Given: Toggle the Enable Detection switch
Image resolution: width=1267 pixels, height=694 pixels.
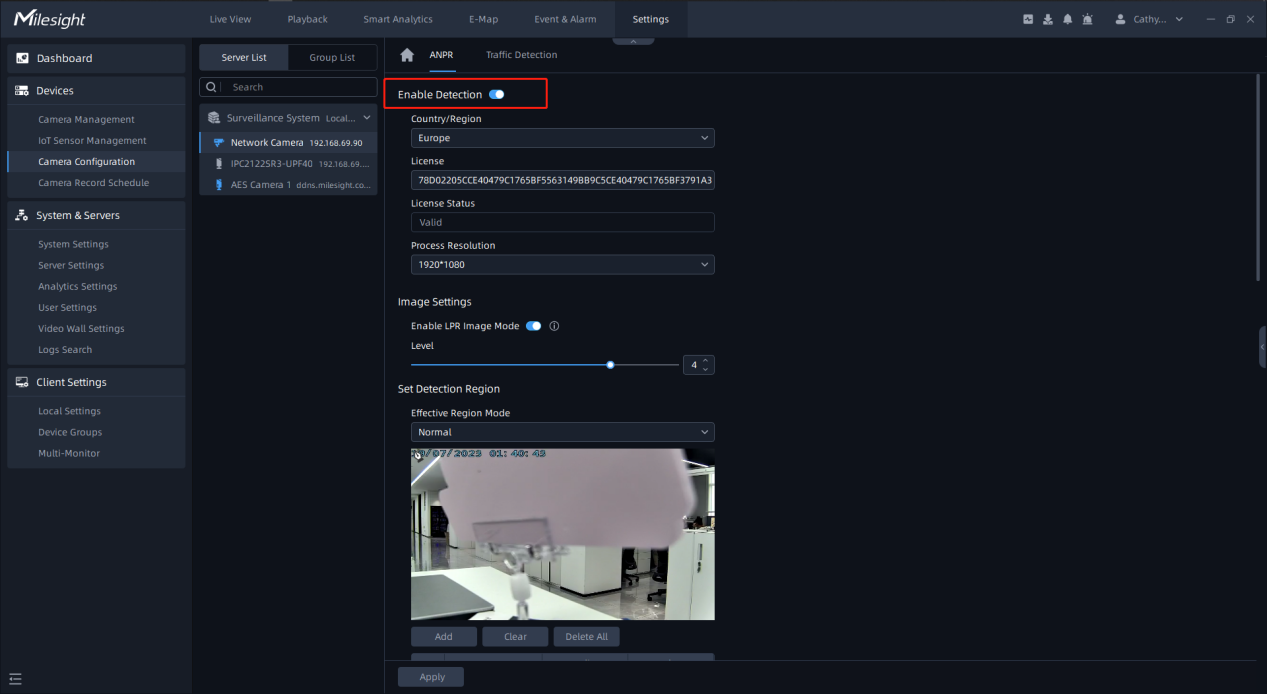Looking at the screenshot, I should pyautogui.click(x=497, y=94).
